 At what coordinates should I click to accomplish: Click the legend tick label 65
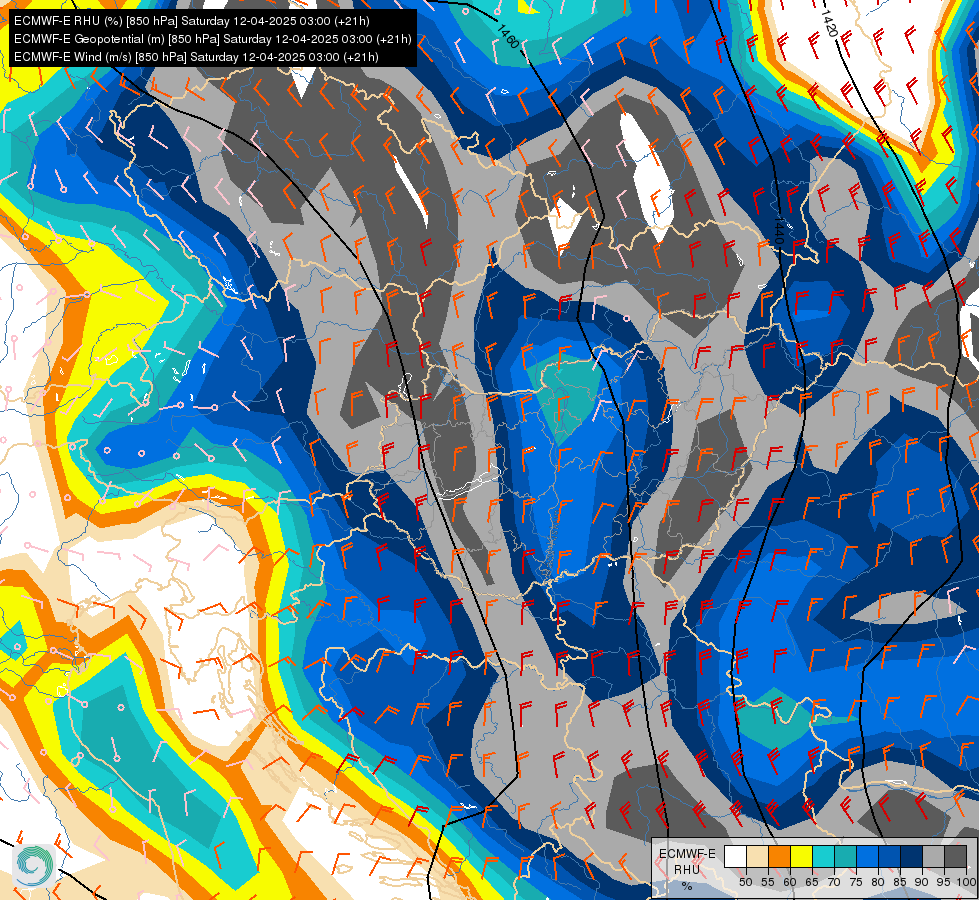point(812,882)
